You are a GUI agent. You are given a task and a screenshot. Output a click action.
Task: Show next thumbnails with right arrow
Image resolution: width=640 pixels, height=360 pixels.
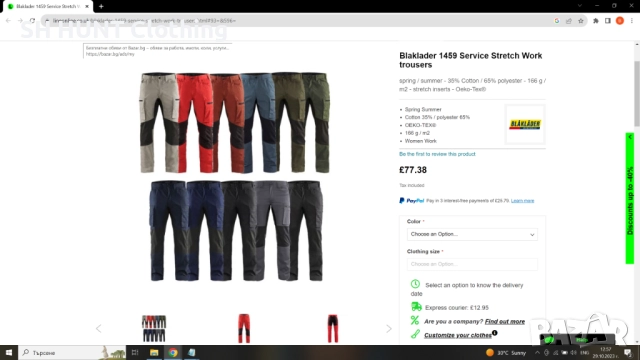coord(389,329)
